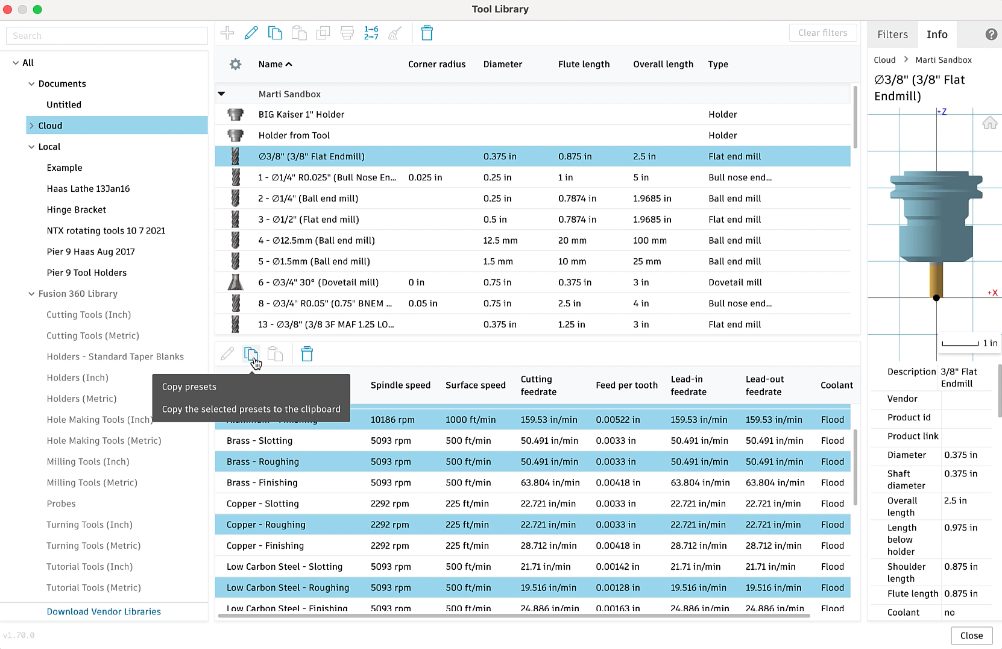Click the Search input field
The image size is (1002, 649).
107,36
